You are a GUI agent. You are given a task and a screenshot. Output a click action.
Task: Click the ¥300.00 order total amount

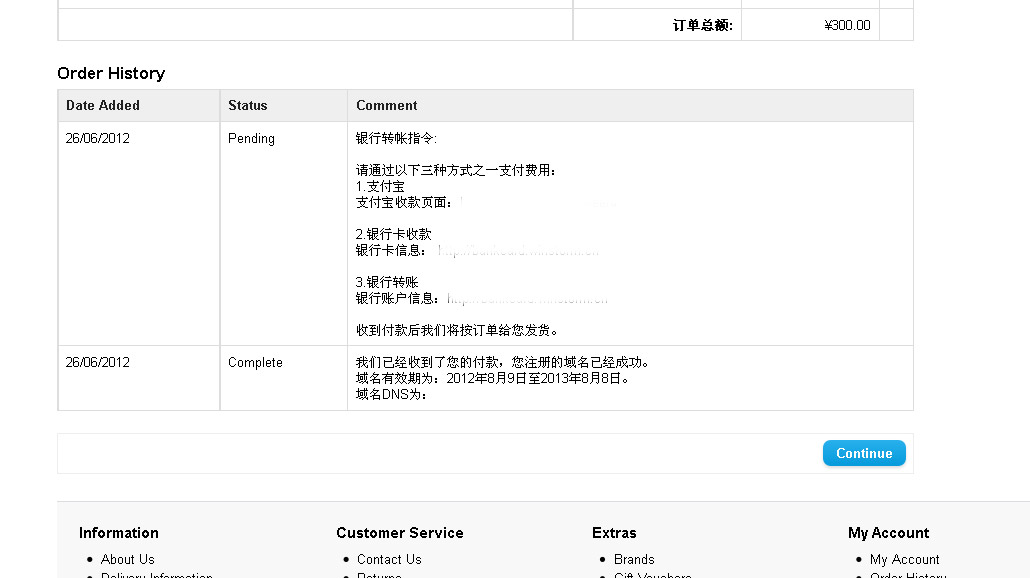[847, 25]
